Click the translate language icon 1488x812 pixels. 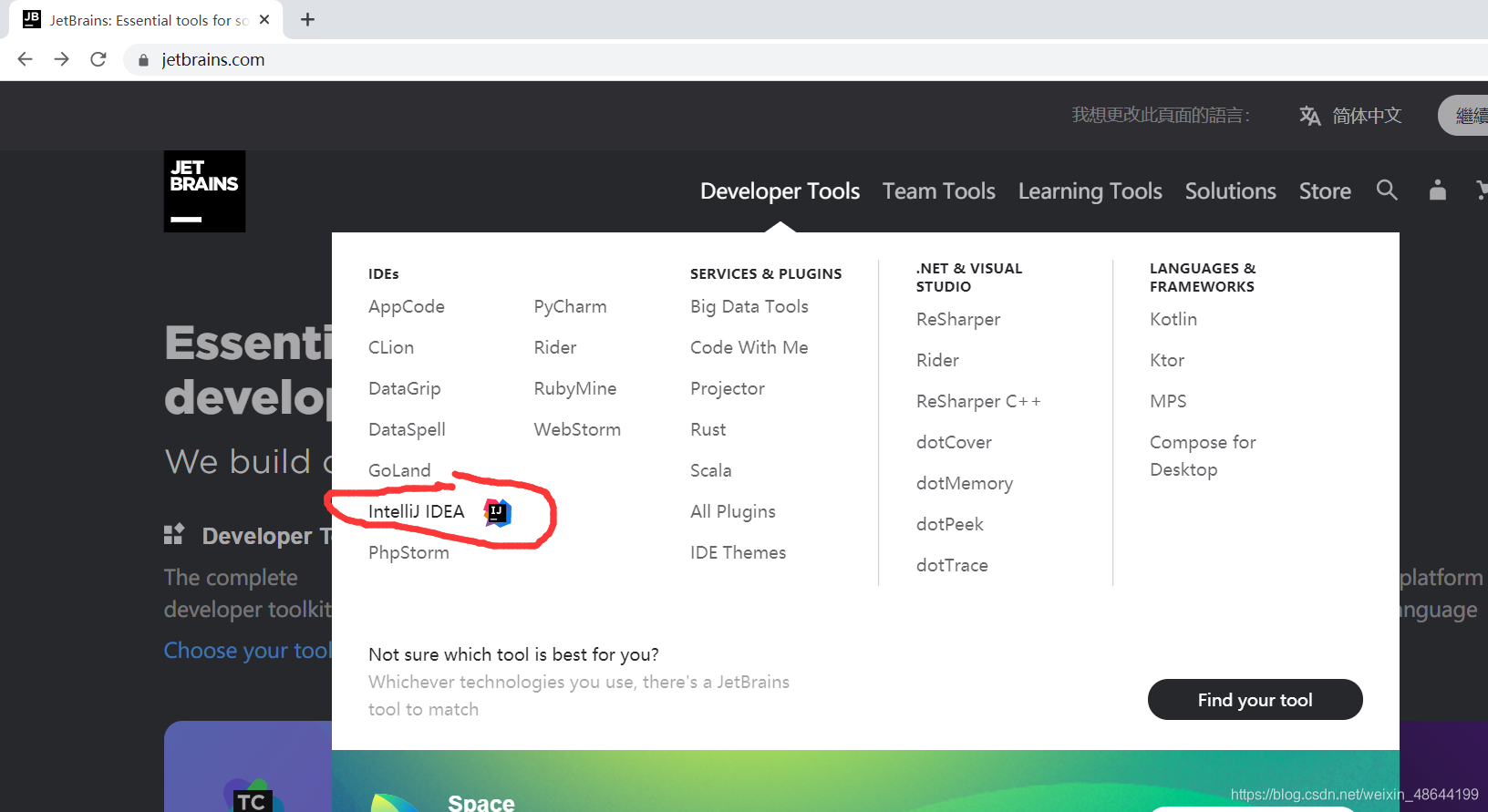point(1310,116)
